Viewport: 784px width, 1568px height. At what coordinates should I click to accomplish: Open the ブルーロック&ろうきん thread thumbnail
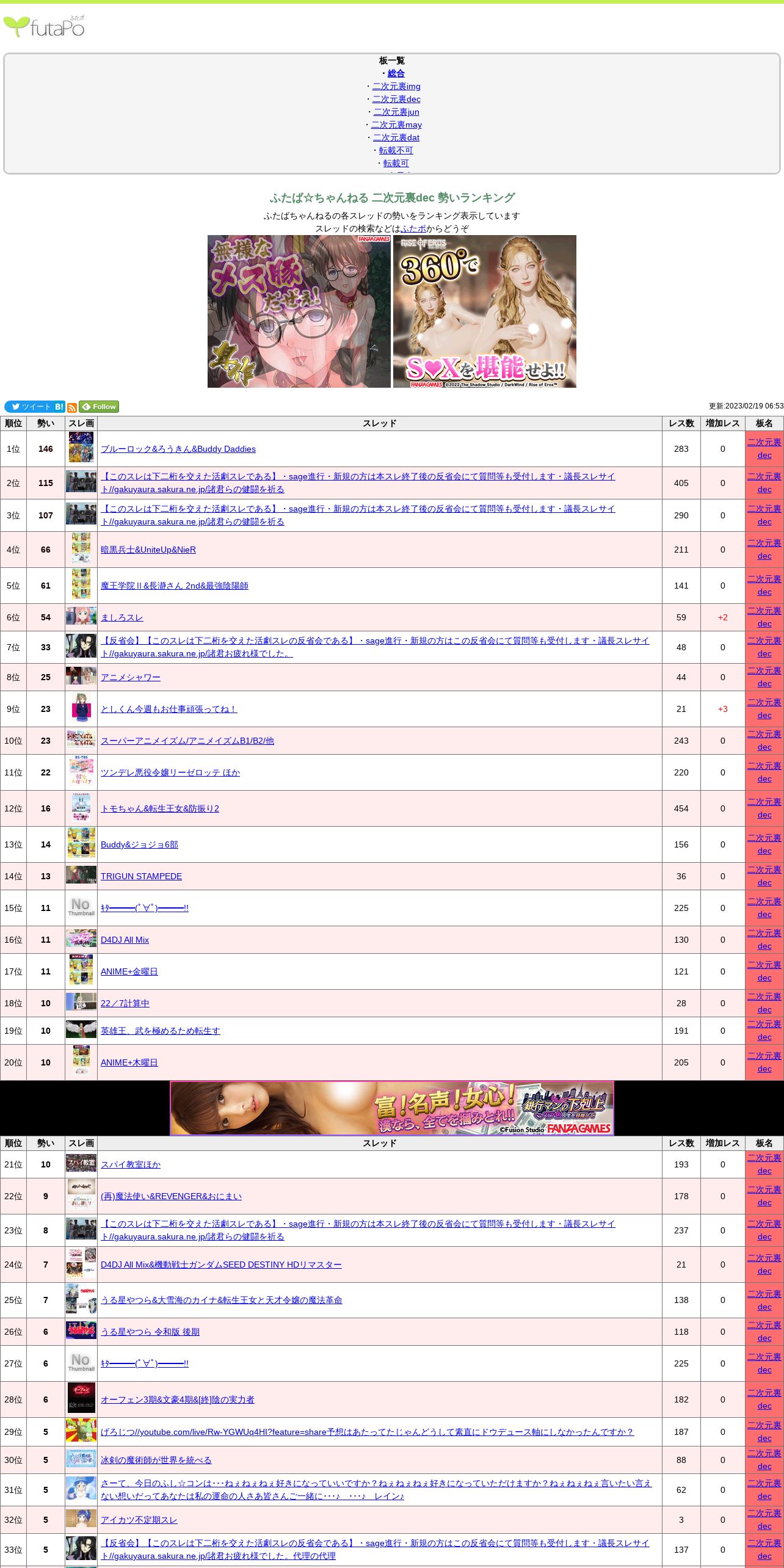pyautogui.click(x=81, y=447)
